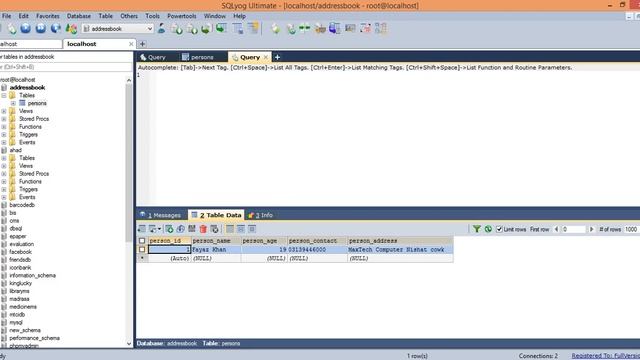
Task: Click the person_name column header
Action: [216, 241]
